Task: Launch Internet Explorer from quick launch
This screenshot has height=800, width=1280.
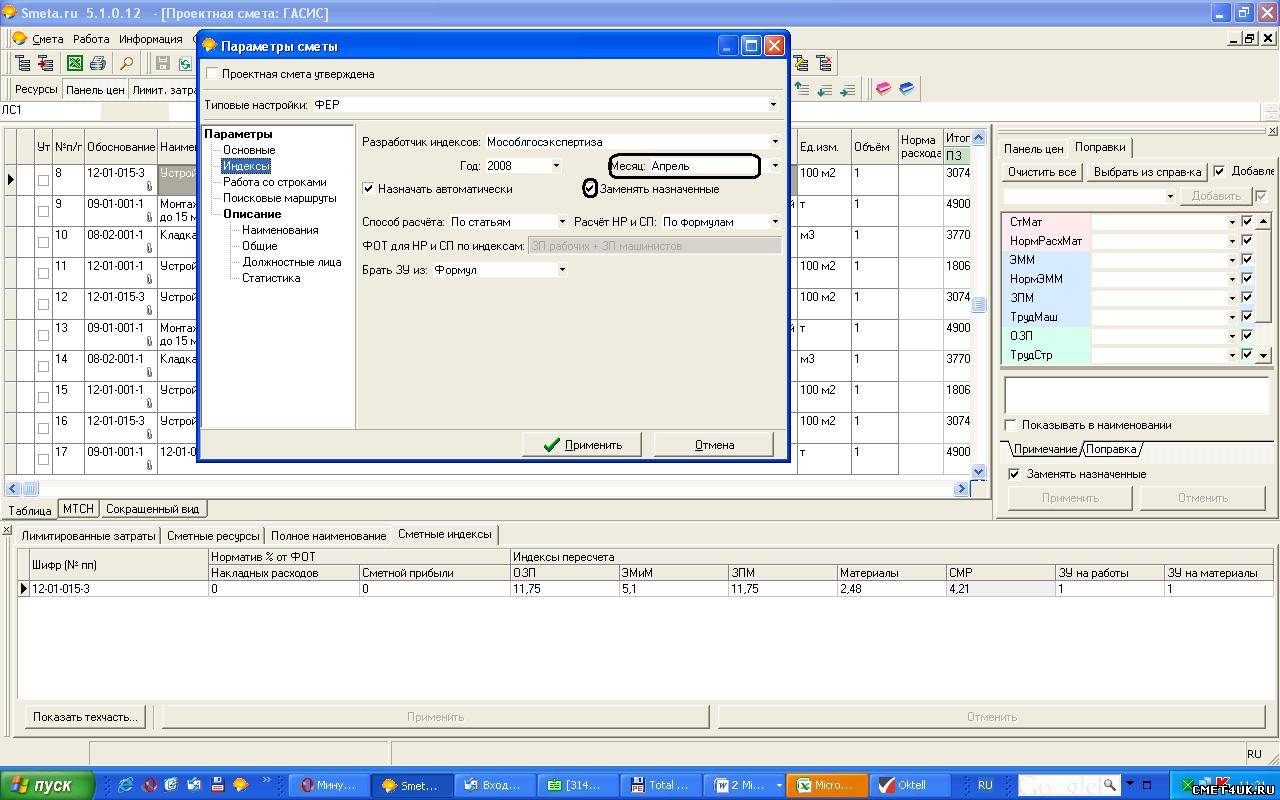Action: click(126, 785)
